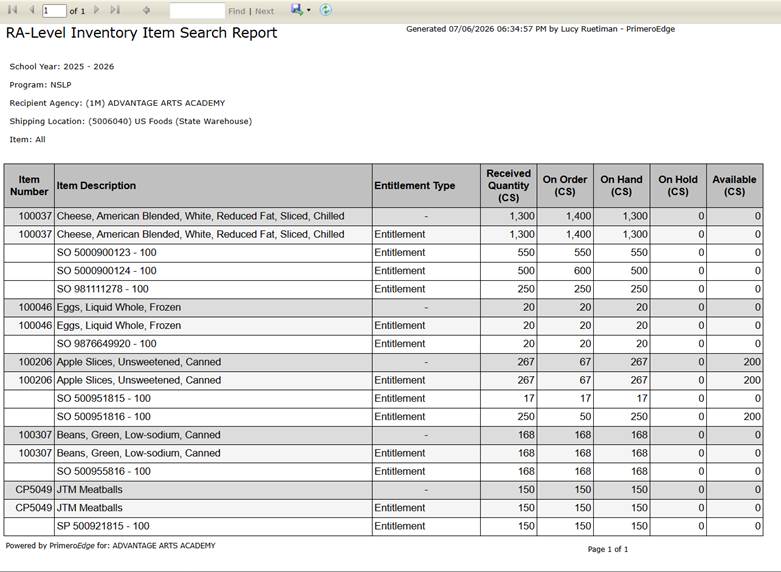Click On Hold (CS) column header
Image resolution: width=781 pixels, height=572 pixels.
678,185
